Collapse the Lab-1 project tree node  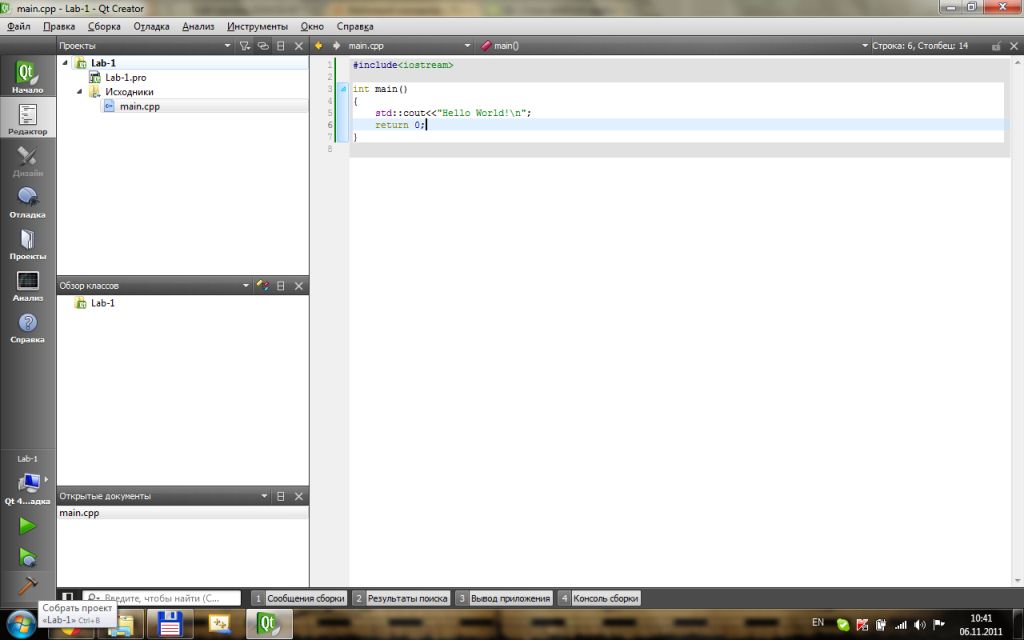point(65,63)
